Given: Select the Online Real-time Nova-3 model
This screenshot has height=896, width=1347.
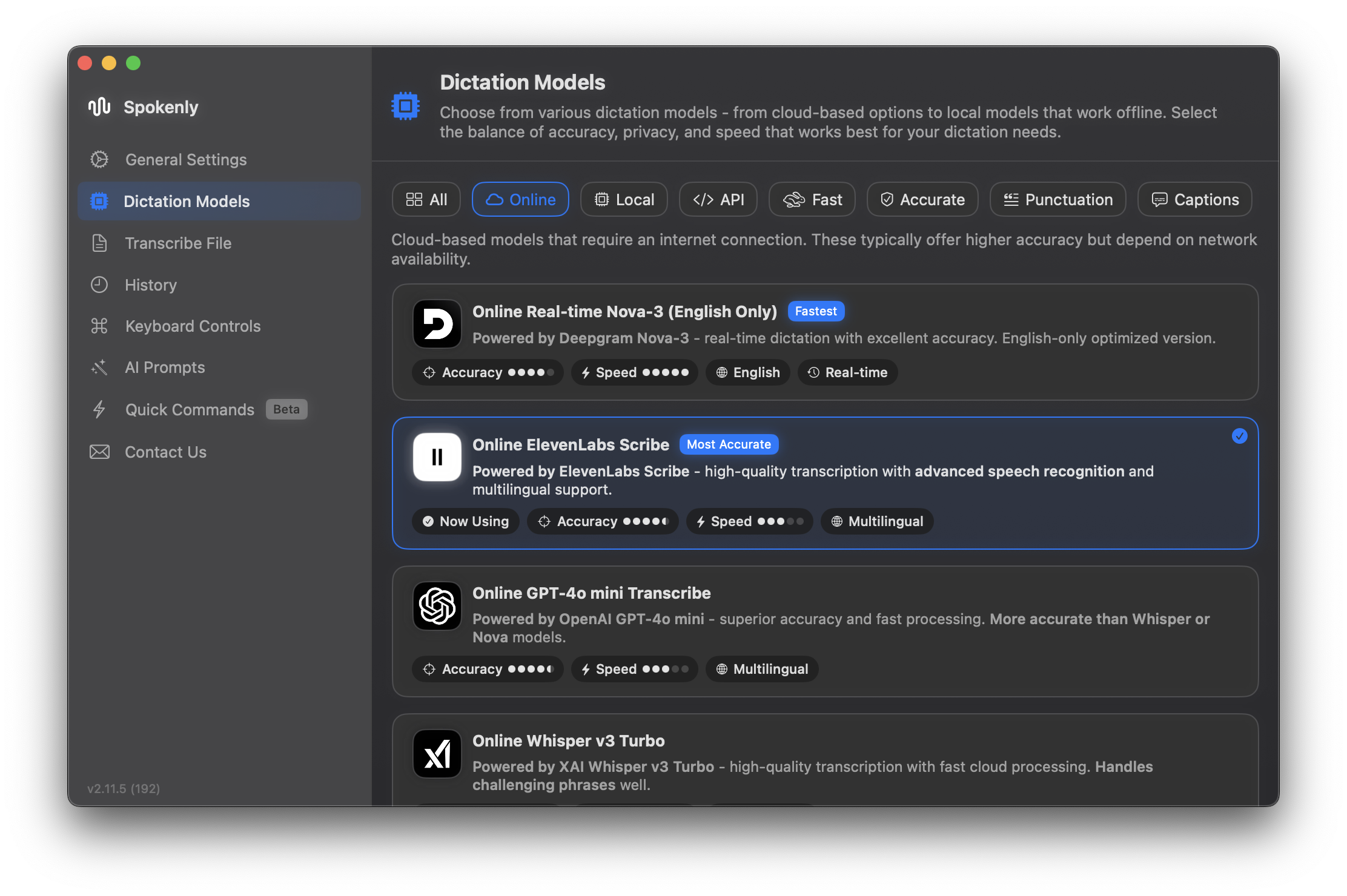Looking at the screenshot, I should tap(624, 312).
